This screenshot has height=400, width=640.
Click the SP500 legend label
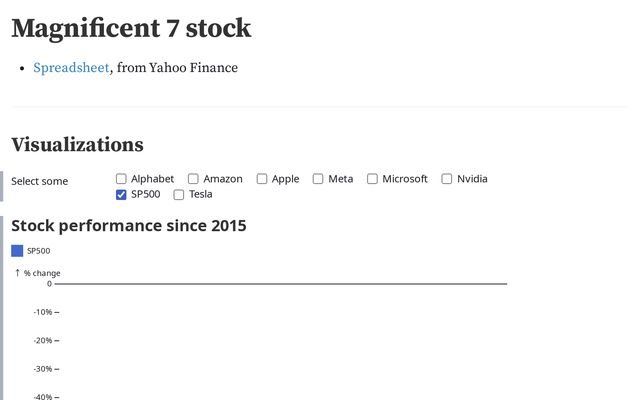click(39, 251)
